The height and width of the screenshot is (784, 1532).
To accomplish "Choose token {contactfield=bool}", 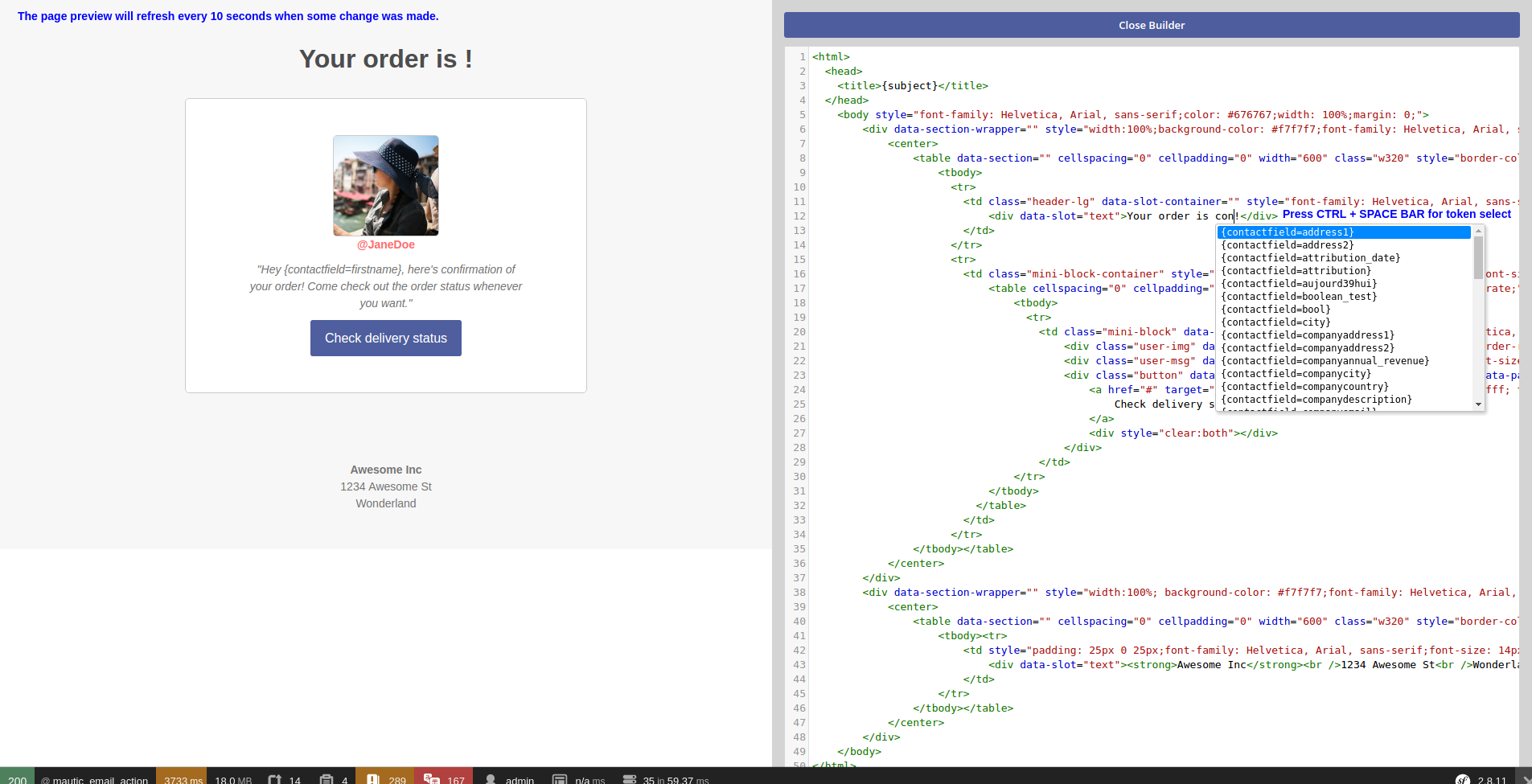I will pos(1344,310).
